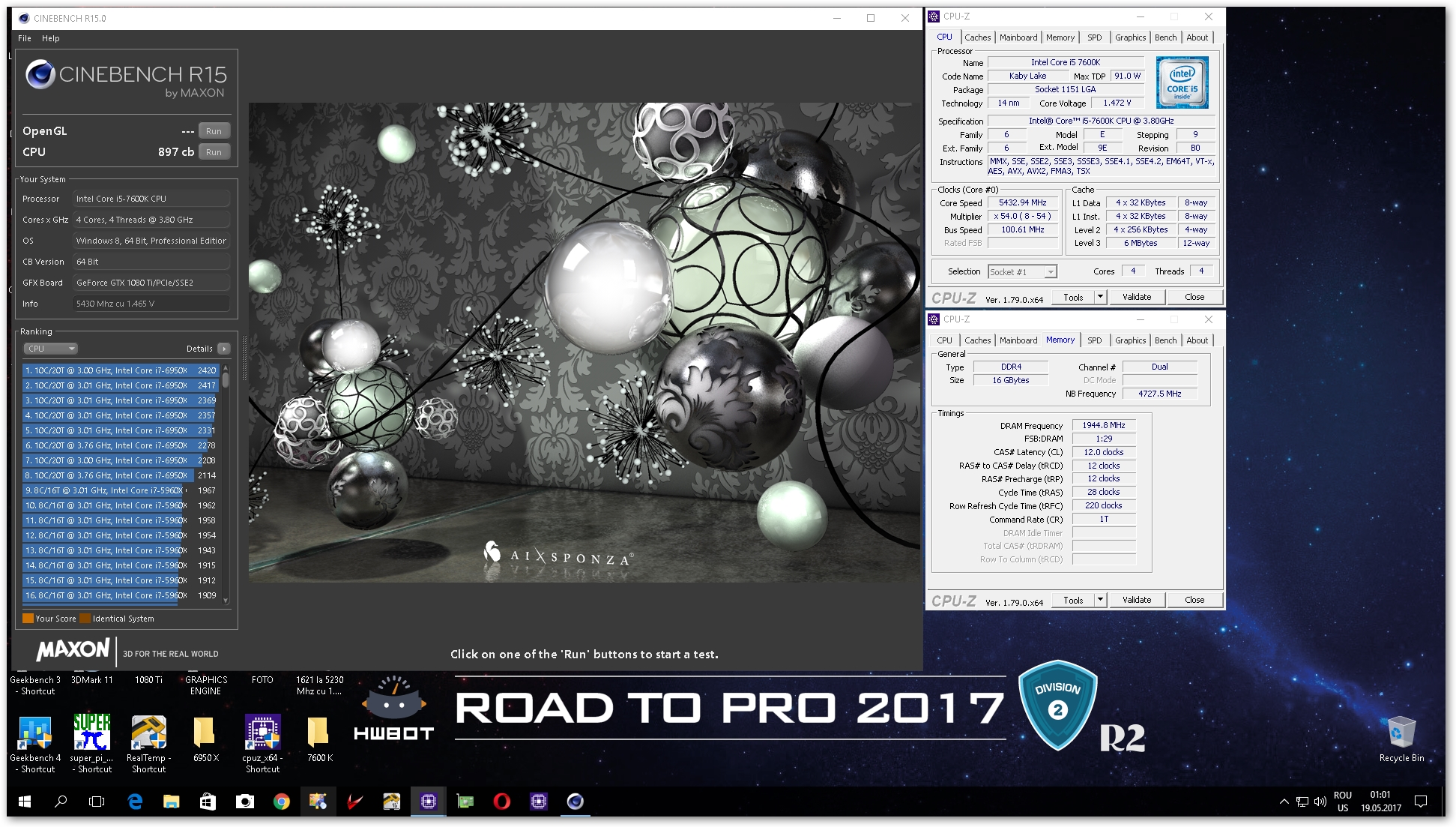The height and width of the screenshot is (827, 1456).
Task: Open SPD tab in upper CPU-Z
Action: tap(1094, 37)
